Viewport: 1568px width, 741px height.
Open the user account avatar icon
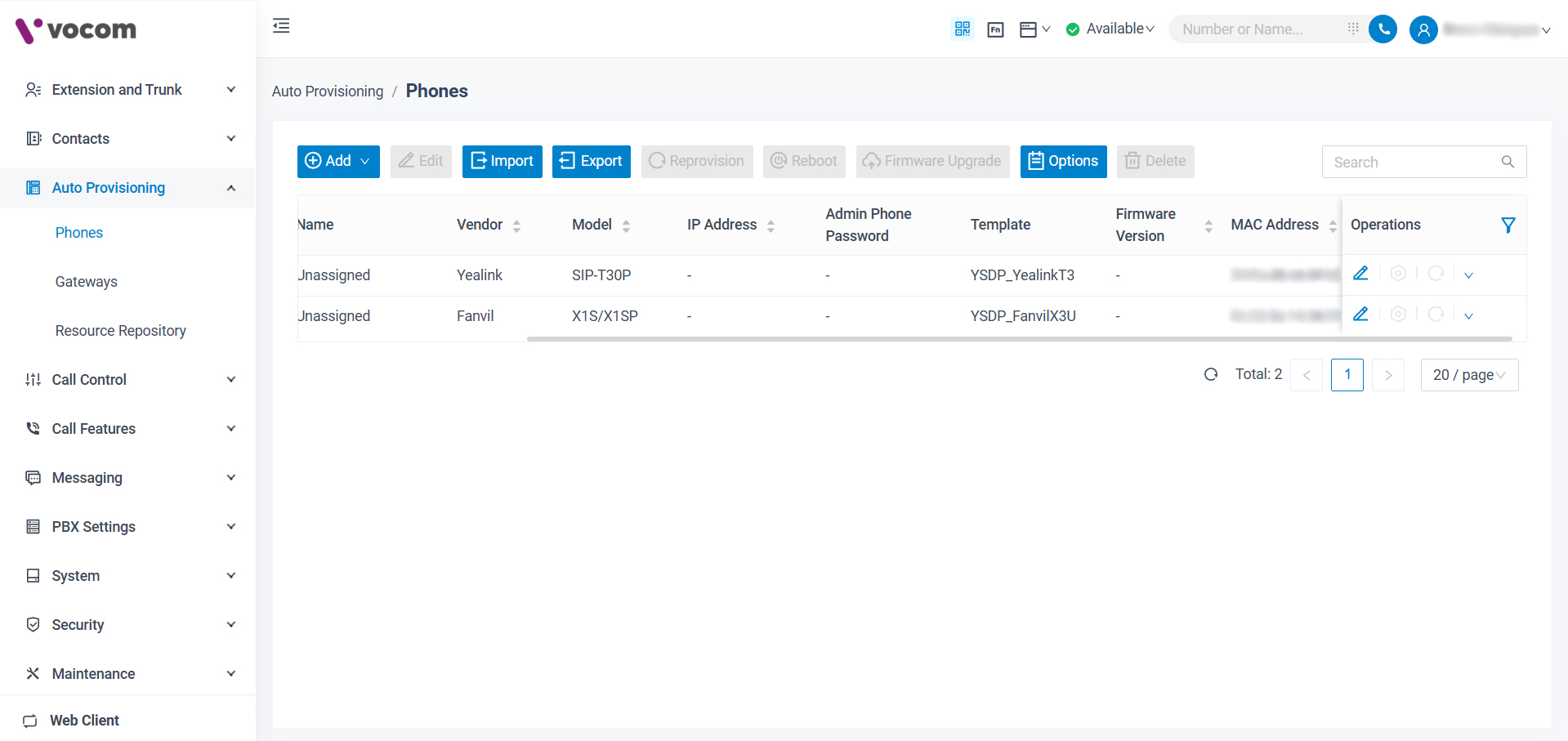[x=1423, y=30]
